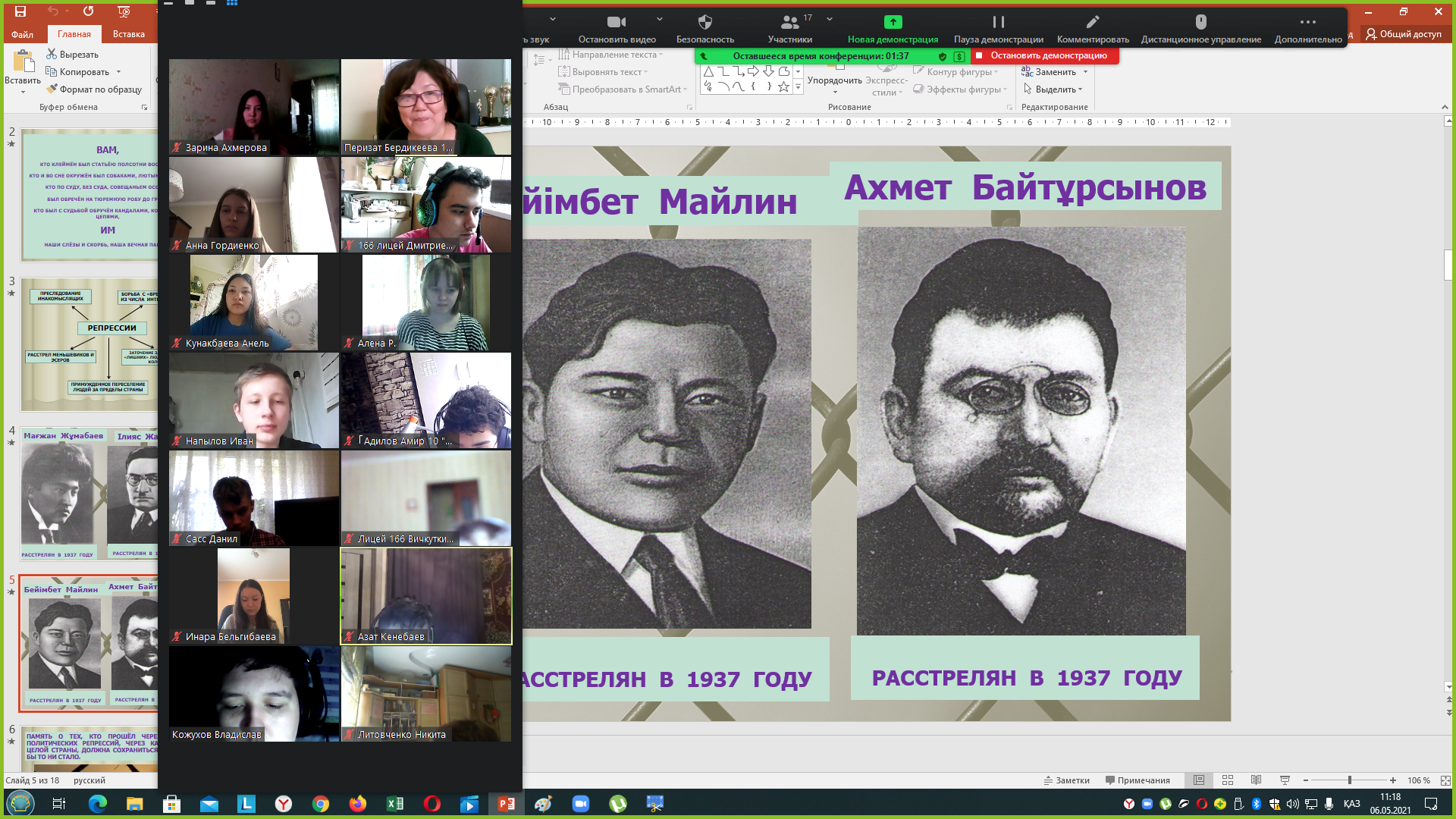This screenshot has width=1456, height=819.
Task: Start slide show from status bar
Action: pyautogui.click(x=1285, y=780)
